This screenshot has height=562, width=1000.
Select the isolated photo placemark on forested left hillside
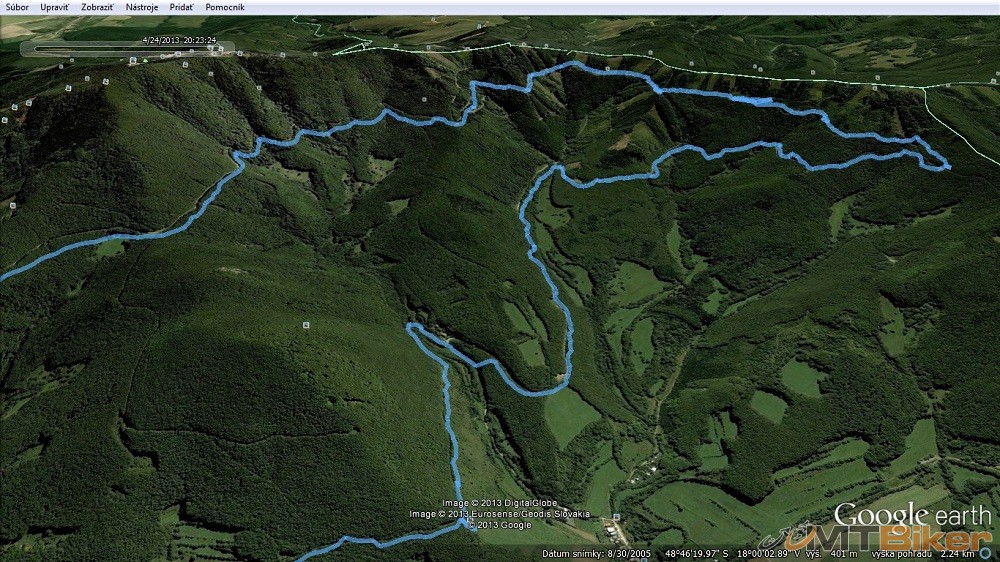click(x=304, y=325)
